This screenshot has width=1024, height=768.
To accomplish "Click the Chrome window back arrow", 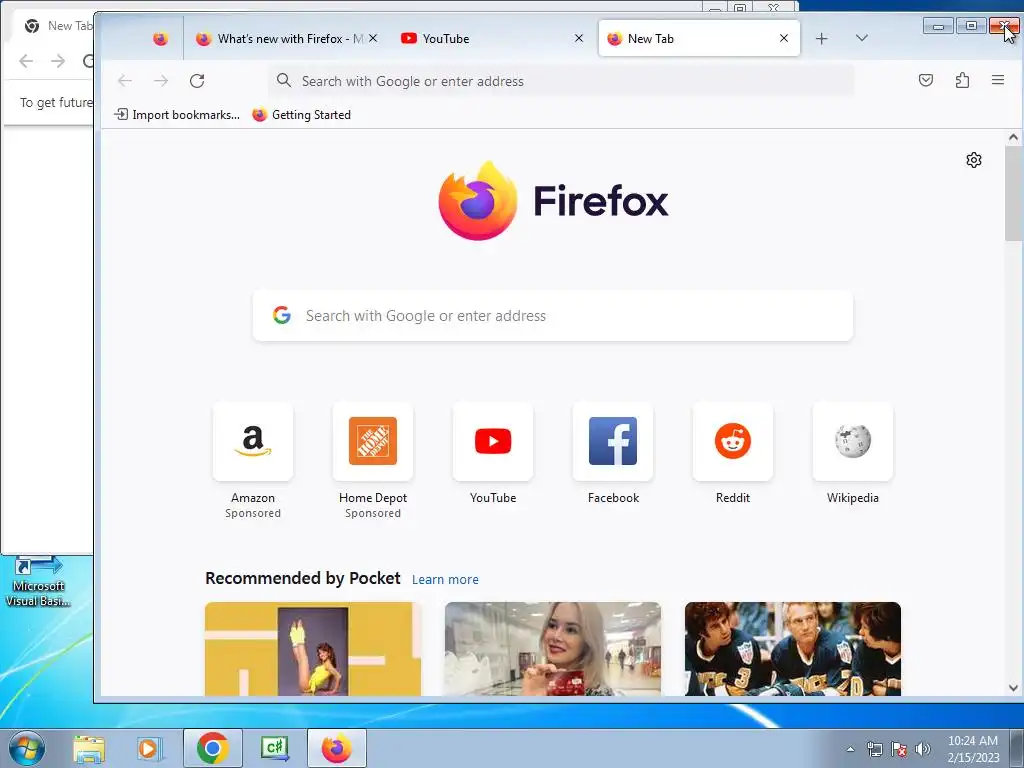I will tap(26, 61).
